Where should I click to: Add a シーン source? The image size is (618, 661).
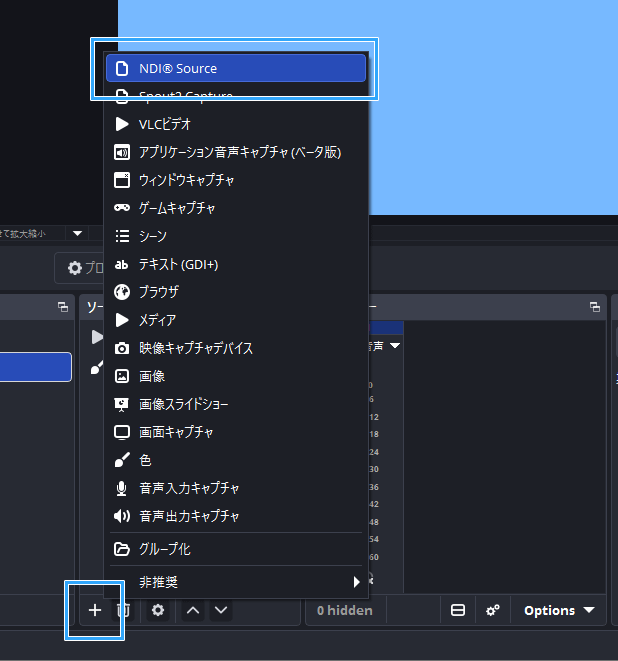(236, 236)
